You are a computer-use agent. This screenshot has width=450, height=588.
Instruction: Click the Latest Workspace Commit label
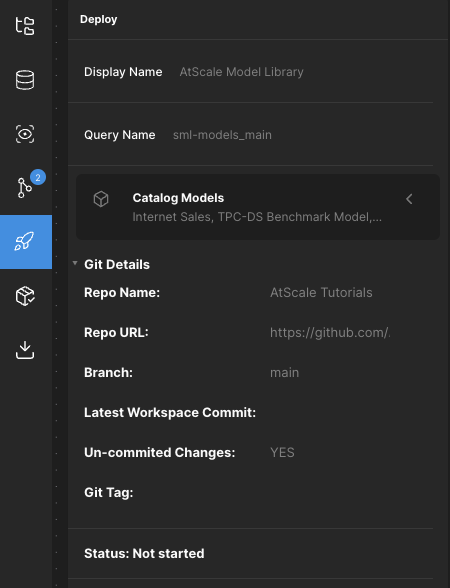tap(170, 412)
